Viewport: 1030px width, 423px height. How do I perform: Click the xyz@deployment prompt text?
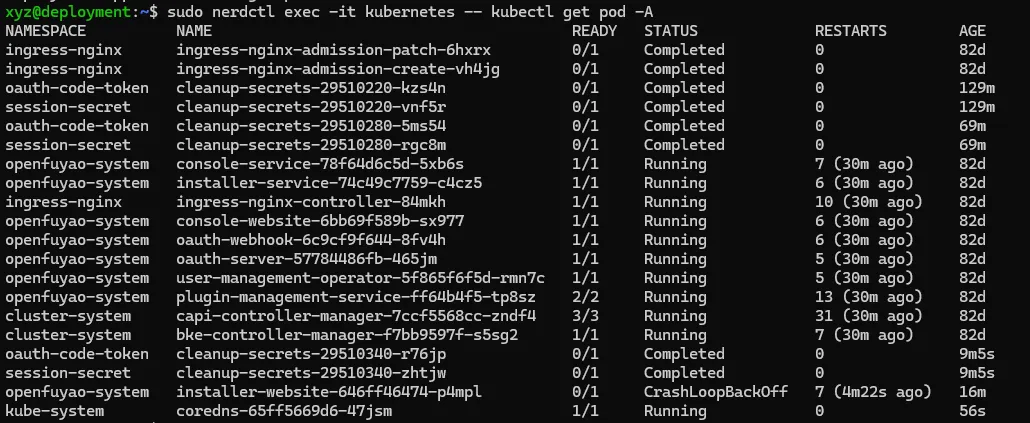[68, 11]
